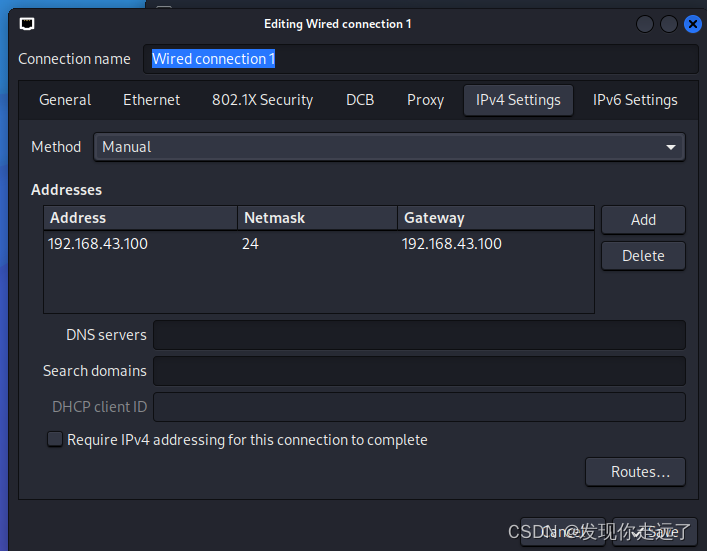Screen dimensions: 707x551
Task: Click the Add address button
Action: [643, 220]
